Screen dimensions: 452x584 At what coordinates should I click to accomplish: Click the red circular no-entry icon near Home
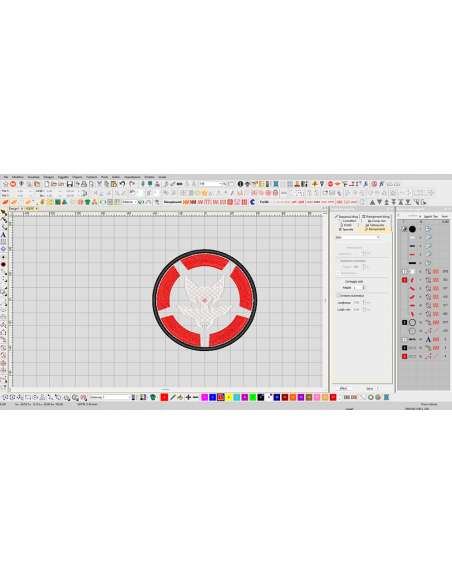point(13,184)
